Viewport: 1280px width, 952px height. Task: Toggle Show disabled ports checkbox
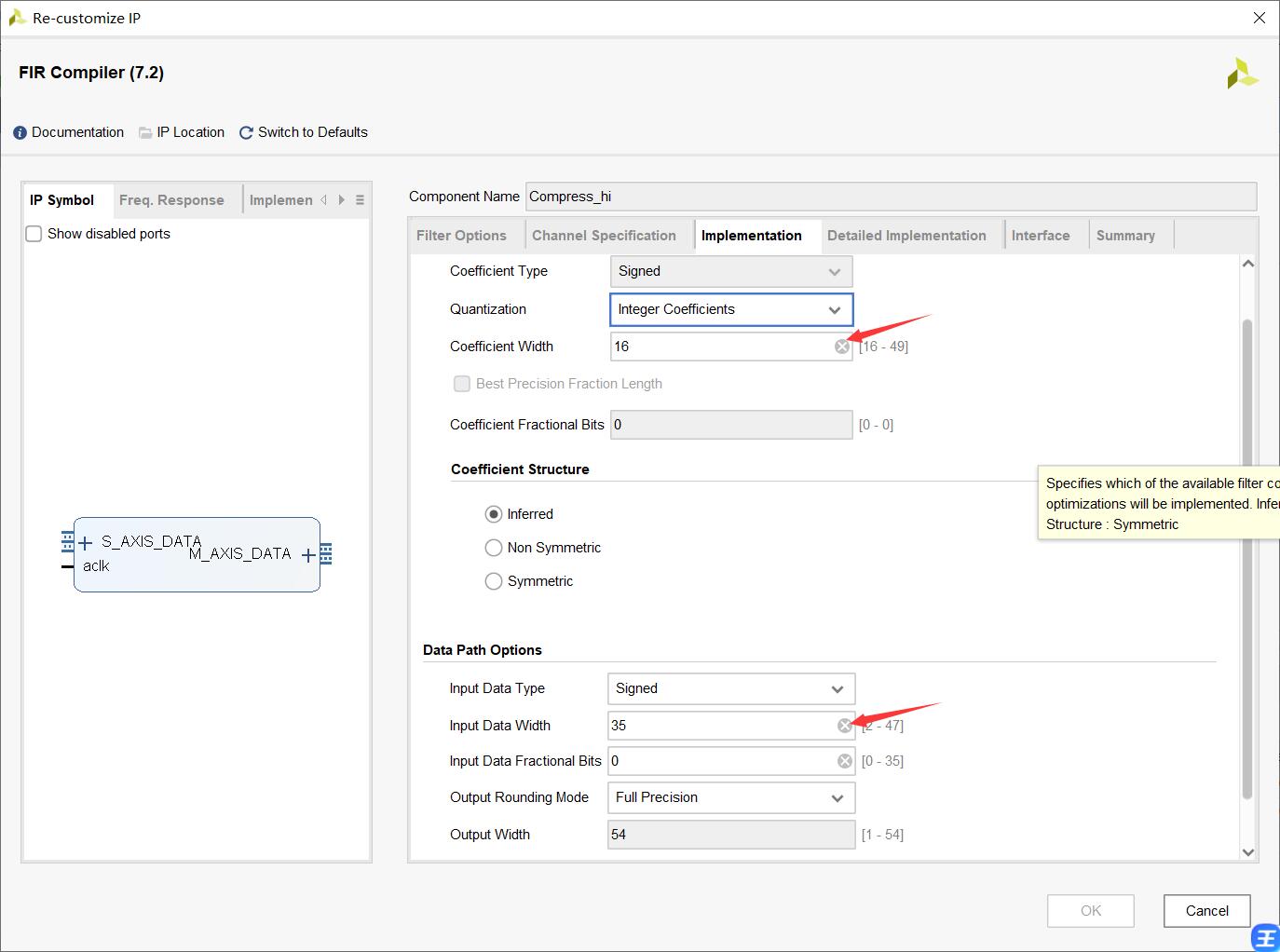[x=34, y=234]
